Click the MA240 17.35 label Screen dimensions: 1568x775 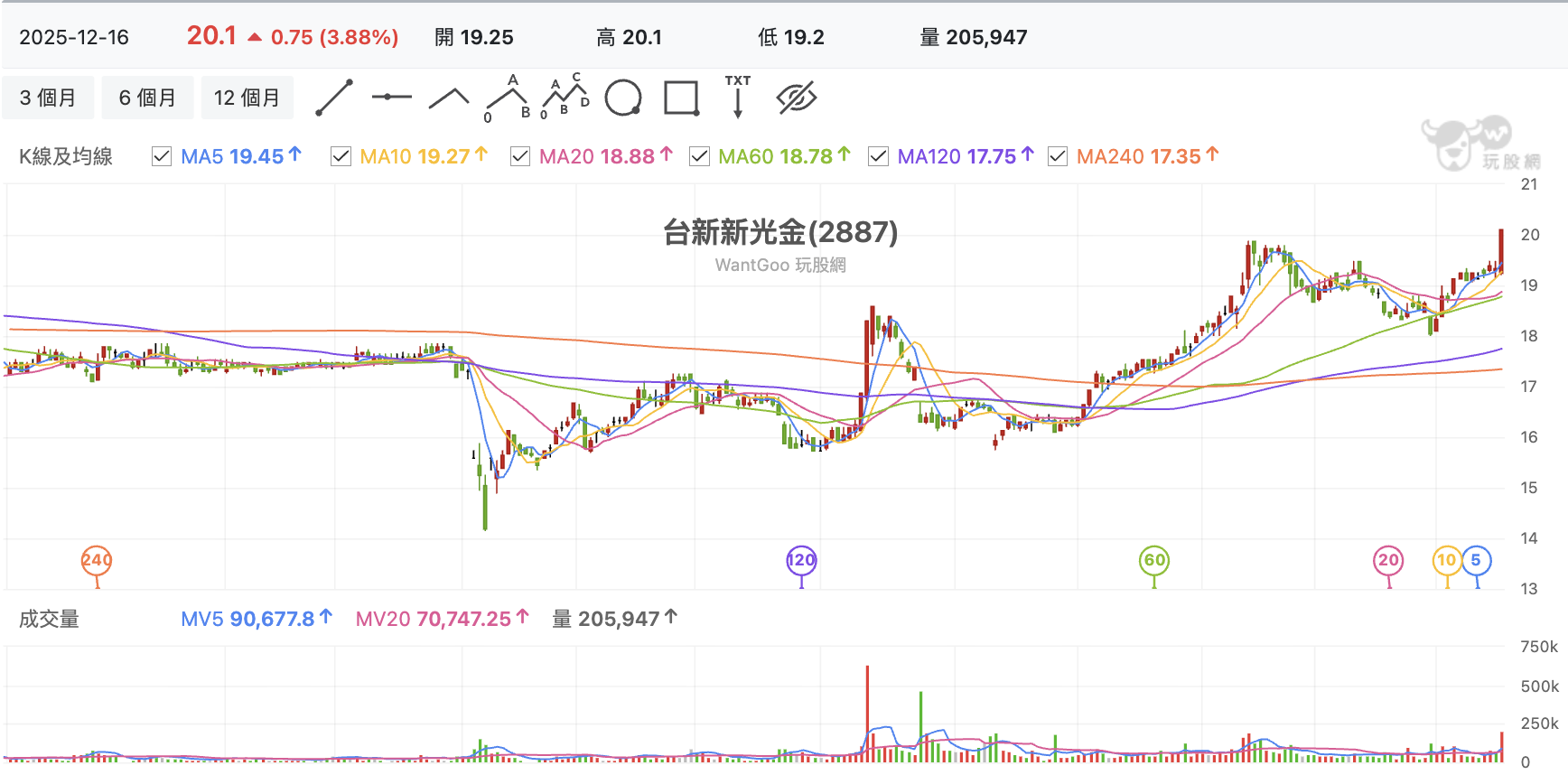(1148, 156)
